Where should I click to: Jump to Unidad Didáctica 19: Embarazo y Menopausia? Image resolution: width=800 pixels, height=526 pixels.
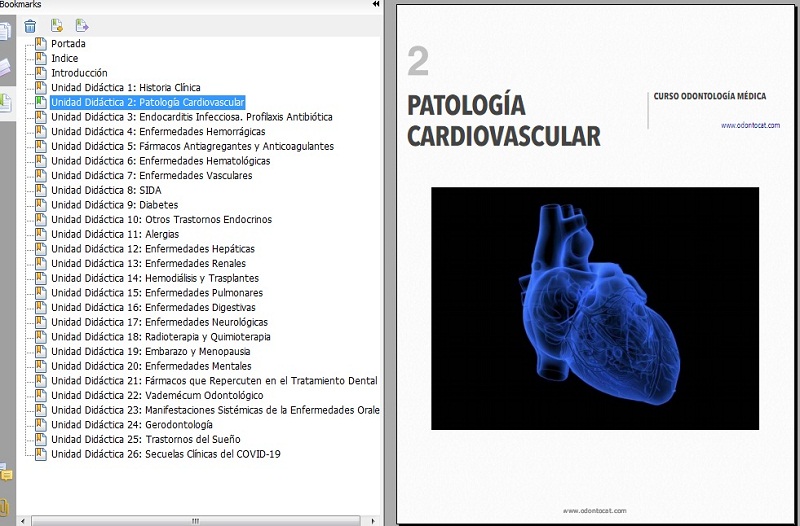coord(150,352)
